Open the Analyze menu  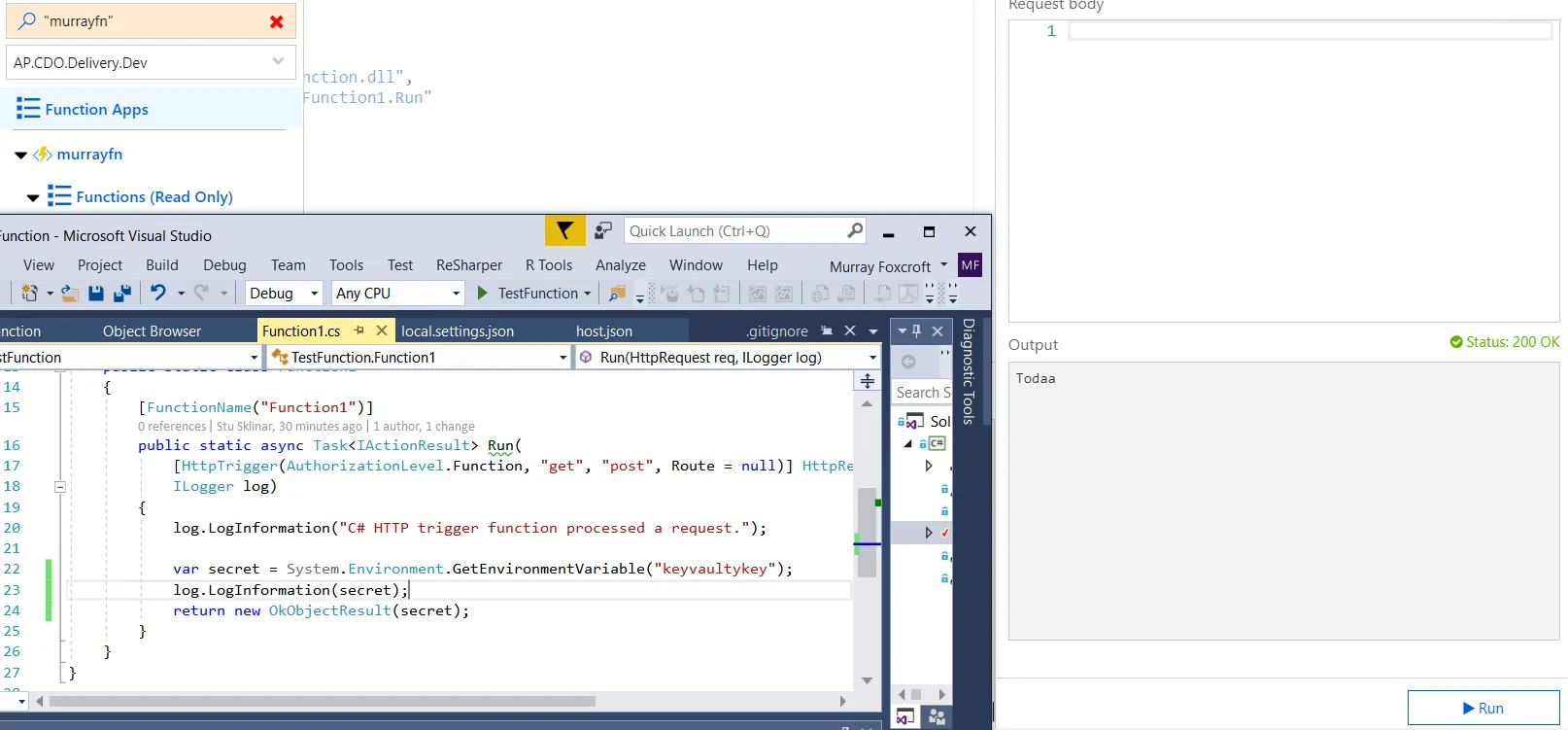621,264
